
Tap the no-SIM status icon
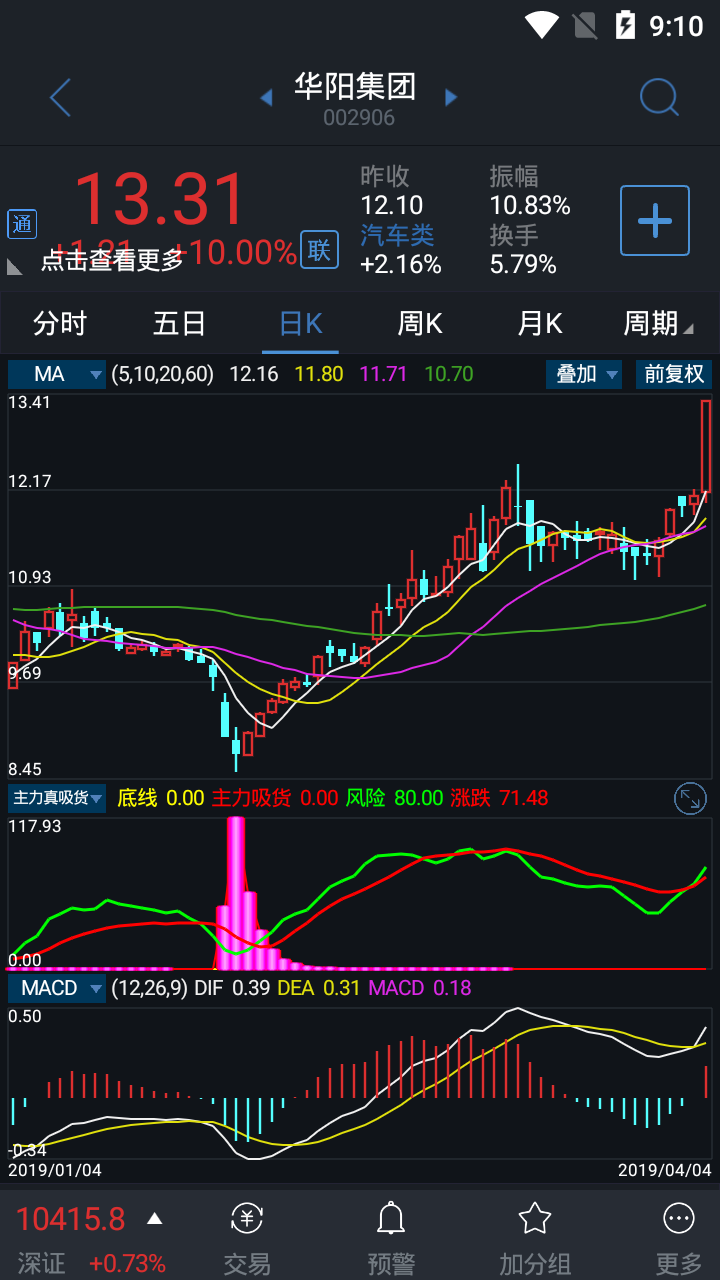pos(583,24)
